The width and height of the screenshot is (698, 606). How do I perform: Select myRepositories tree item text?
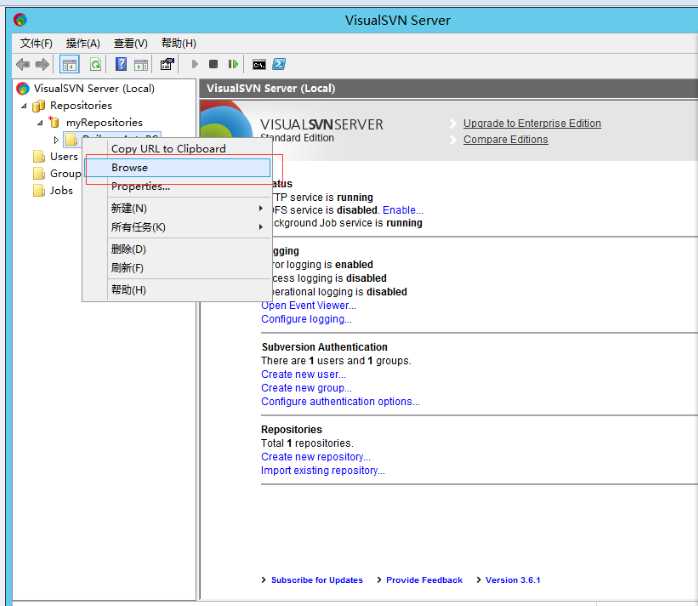(x=104, y=122)
